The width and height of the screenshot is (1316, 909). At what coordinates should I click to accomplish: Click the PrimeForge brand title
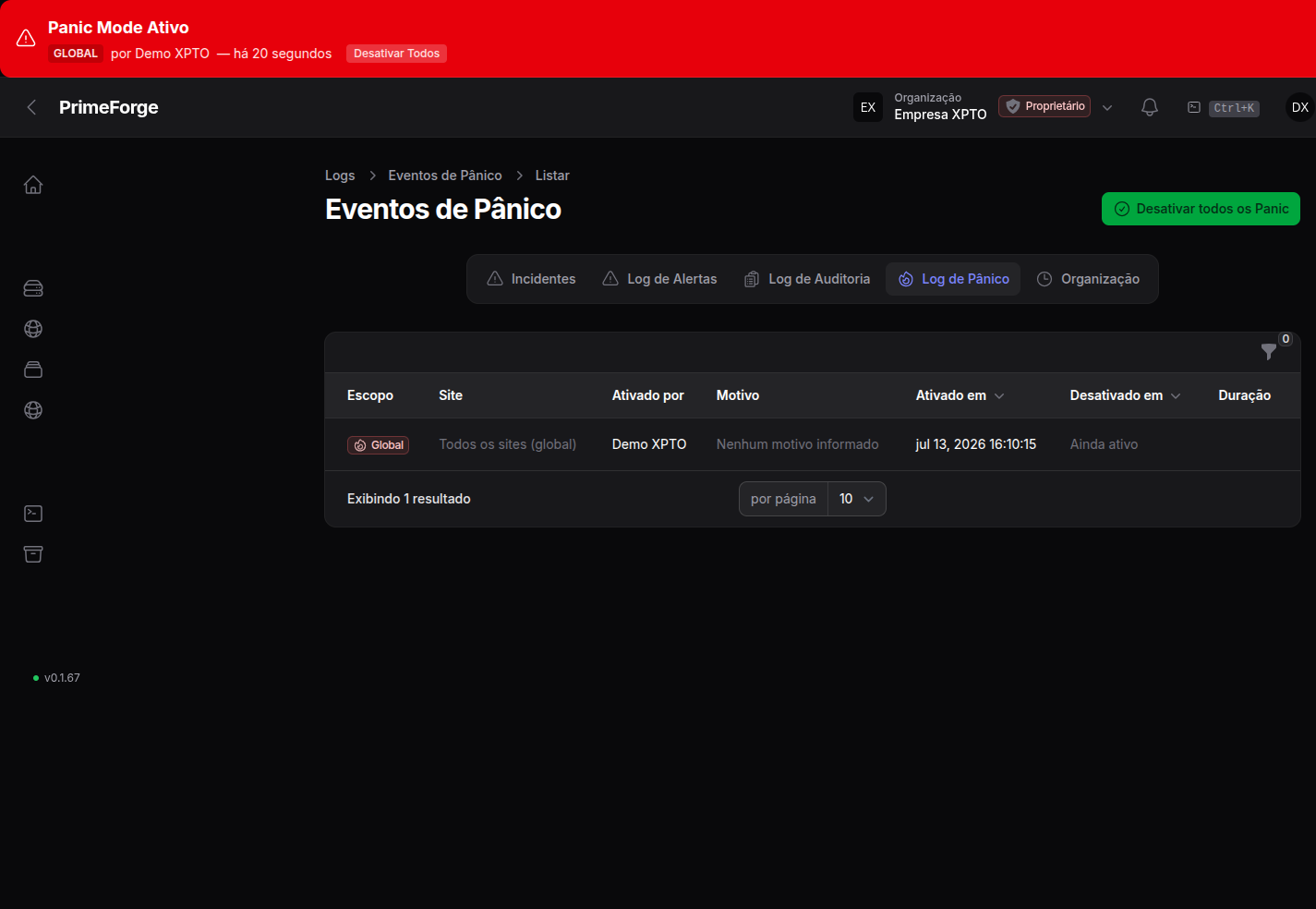(109, 107)
